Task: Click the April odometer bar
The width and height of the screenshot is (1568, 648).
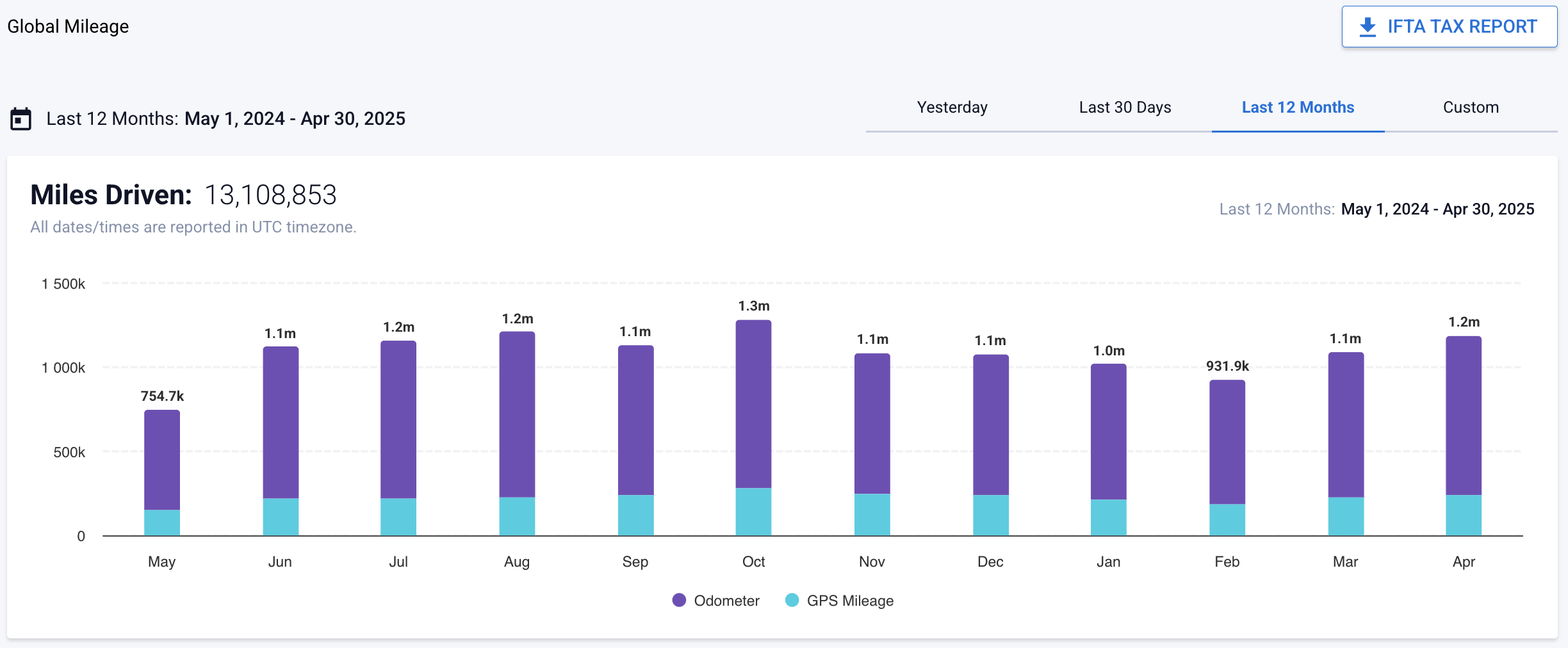Action: point(1464,415)
